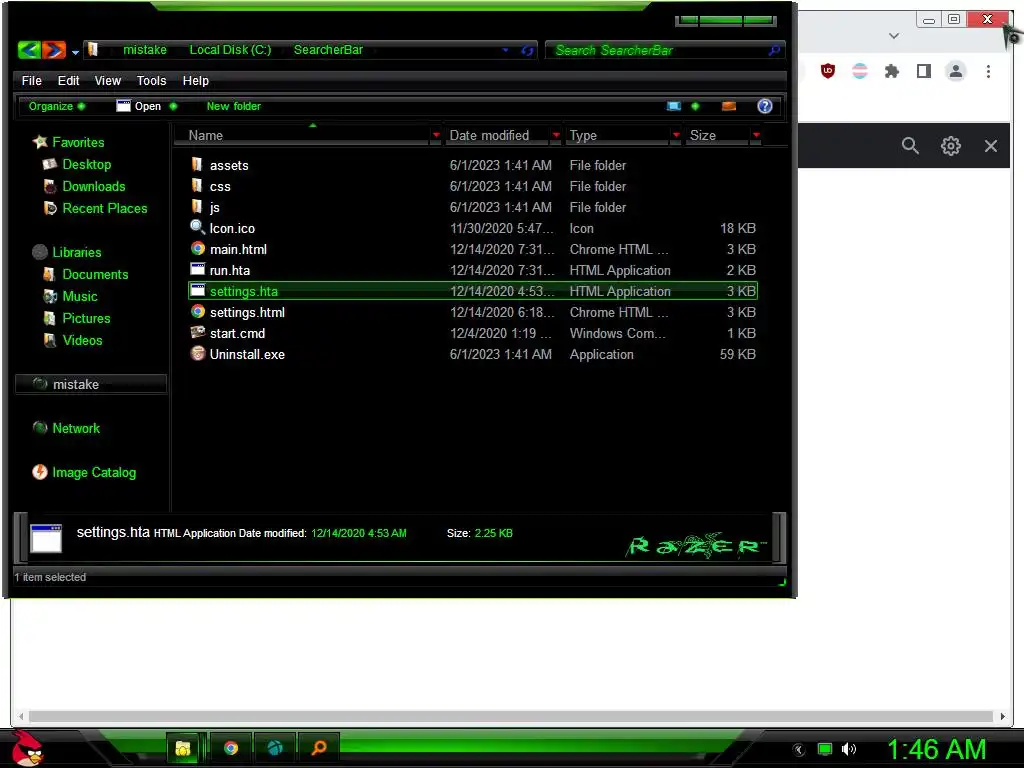Toggle Chrome side panel icon
The height and width of the screenshot is (768, 1024).
click(x=923, y=71)
